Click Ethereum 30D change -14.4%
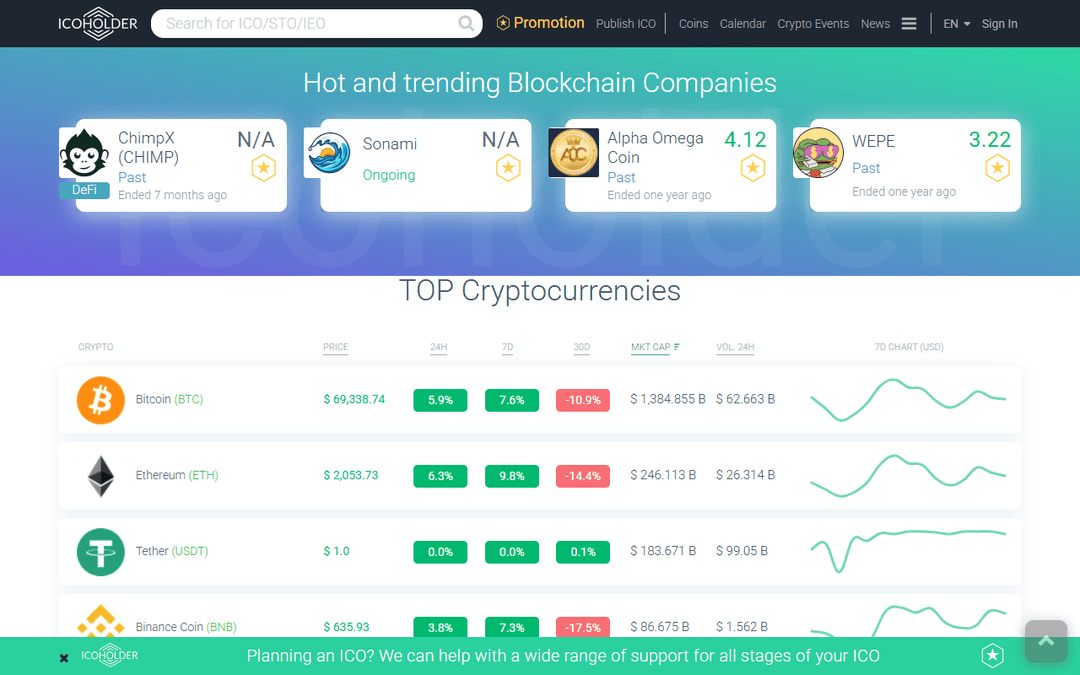Image resolution: width=1080 pixels, height=675 pixels. click(x=583, y=476)
